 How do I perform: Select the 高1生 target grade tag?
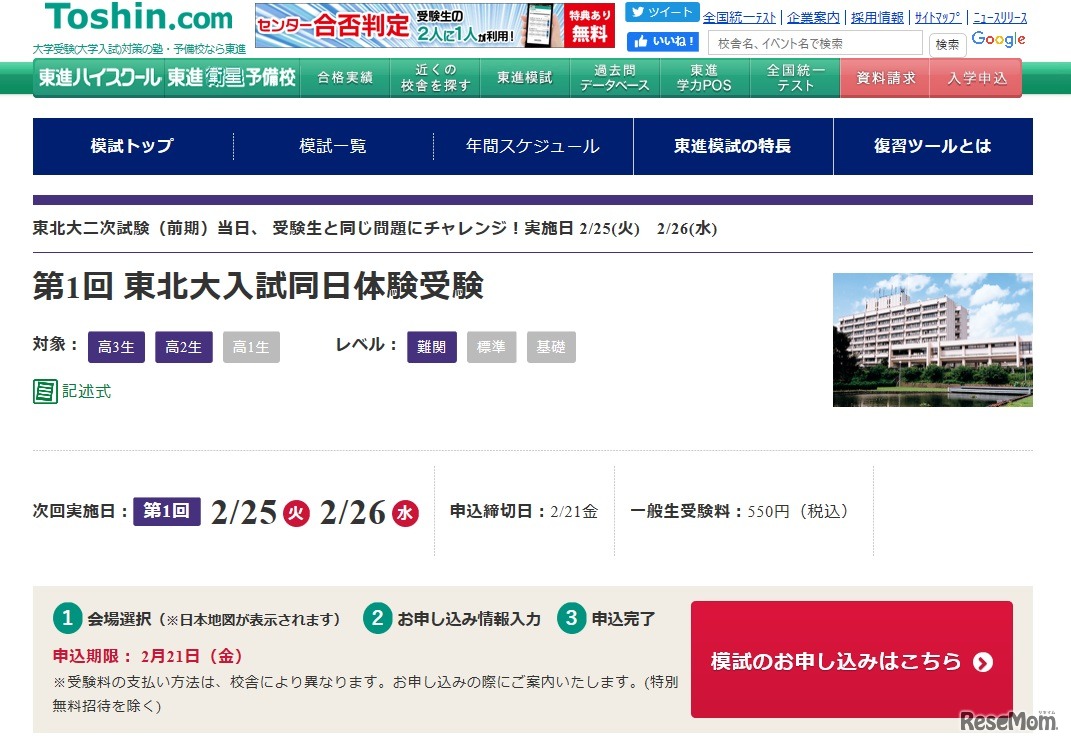point(251,347)
